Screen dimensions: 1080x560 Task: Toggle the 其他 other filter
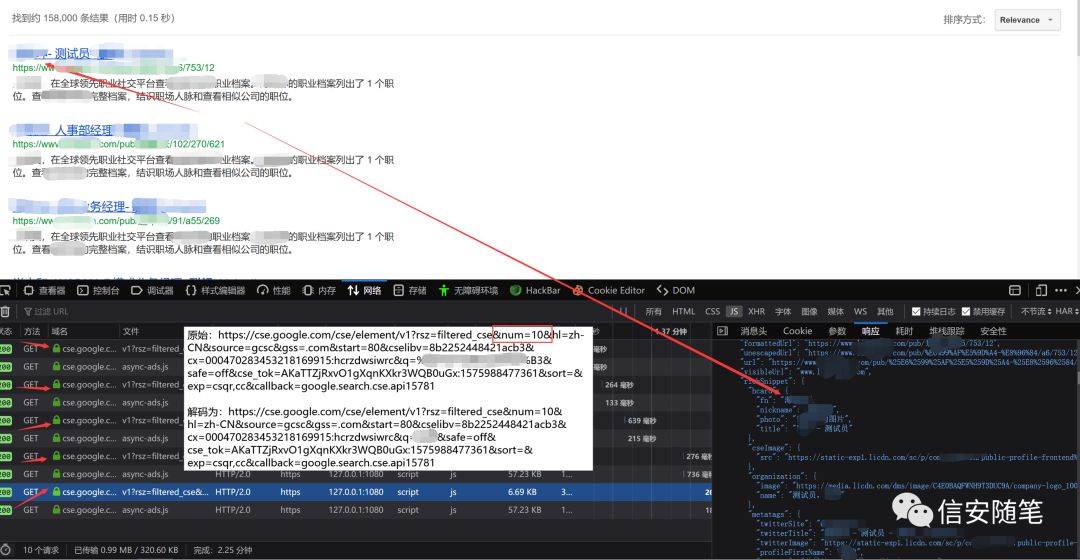click(x=884, y=311)
